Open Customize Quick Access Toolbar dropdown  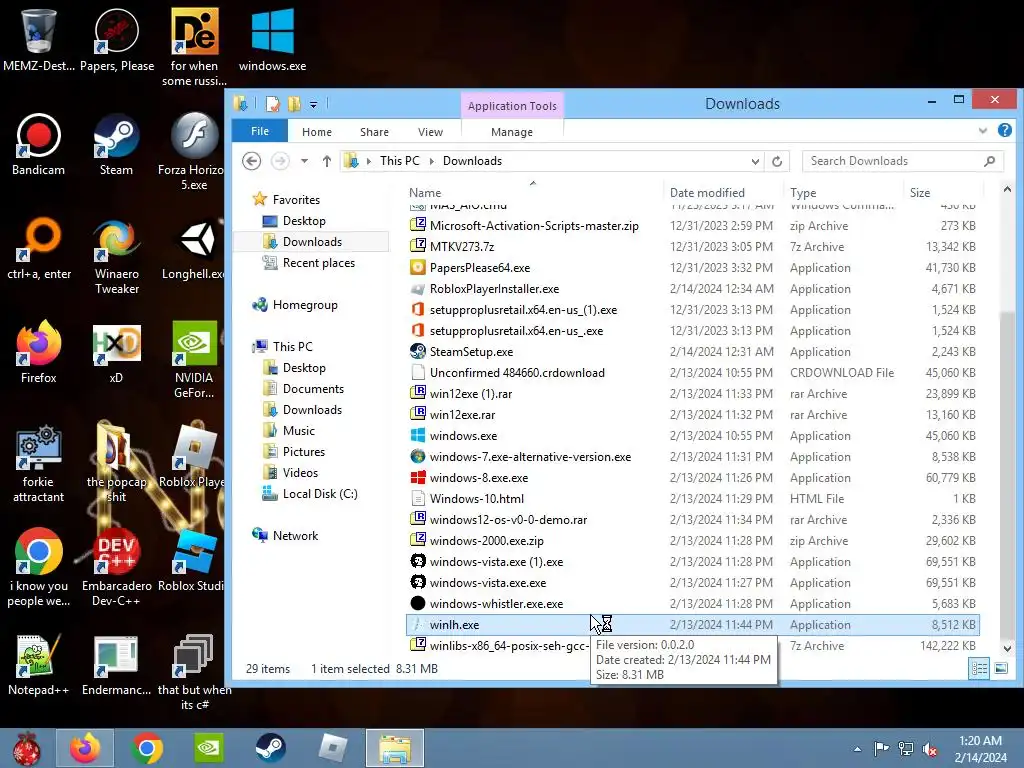tap(313, 104)
